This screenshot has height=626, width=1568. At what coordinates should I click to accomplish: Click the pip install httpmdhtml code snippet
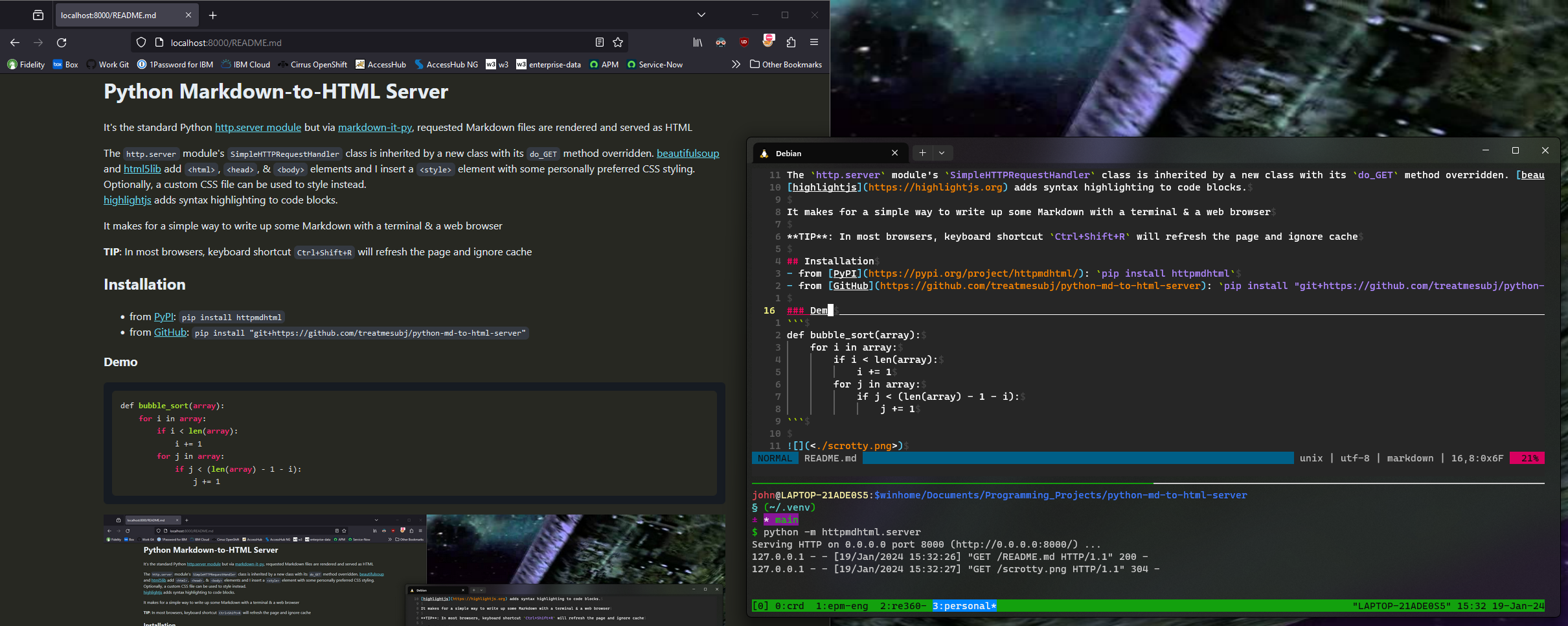[232, 318]
